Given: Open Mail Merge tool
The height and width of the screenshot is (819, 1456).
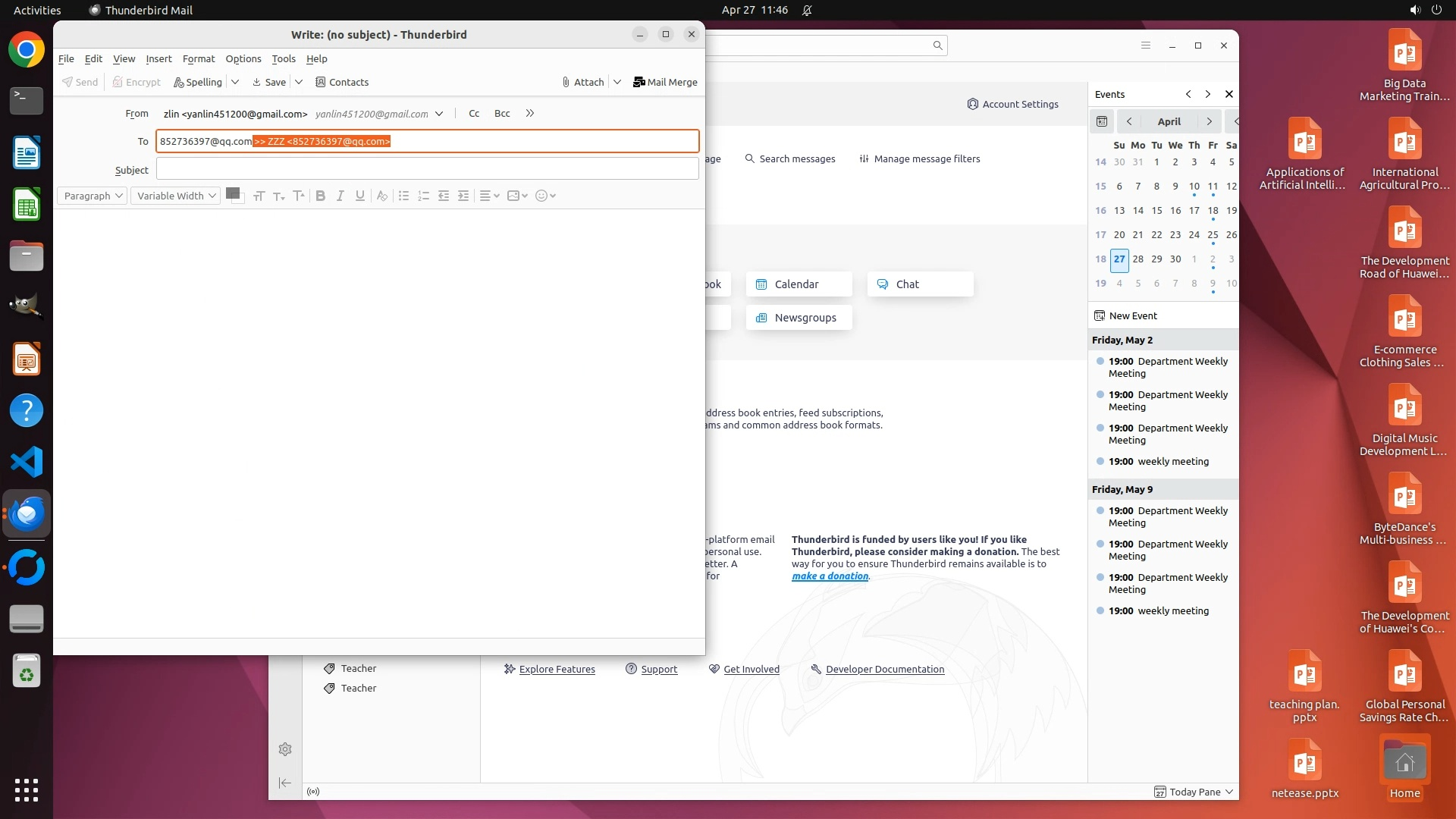Looking at the screenshot, I should [665, 82].
